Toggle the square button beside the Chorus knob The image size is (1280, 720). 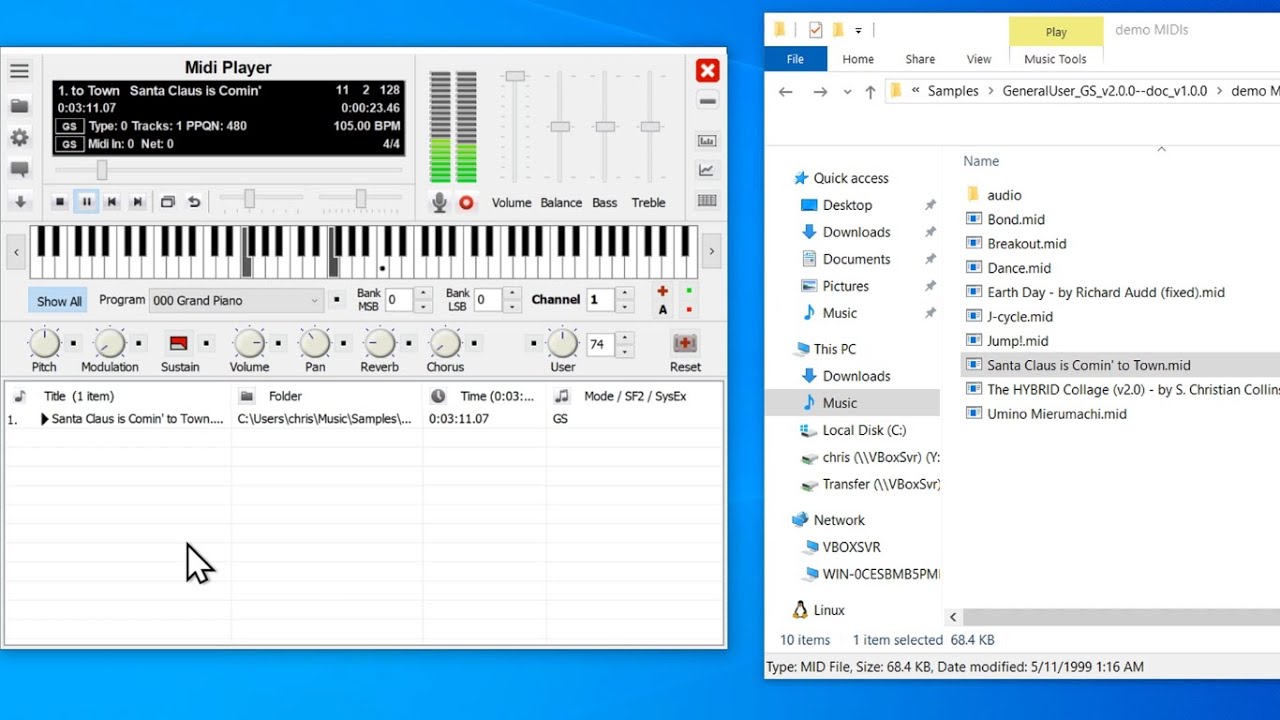pyautogui.click(x=475, y=343)
